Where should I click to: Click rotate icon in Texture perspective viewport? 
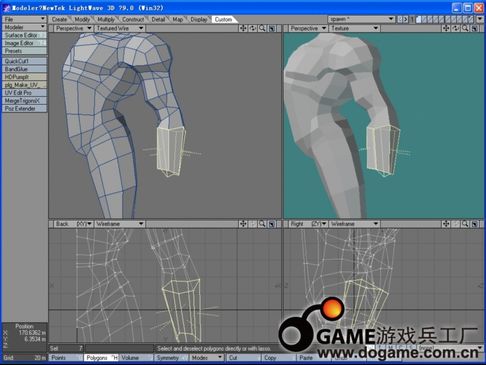click(x=455, y=28)
